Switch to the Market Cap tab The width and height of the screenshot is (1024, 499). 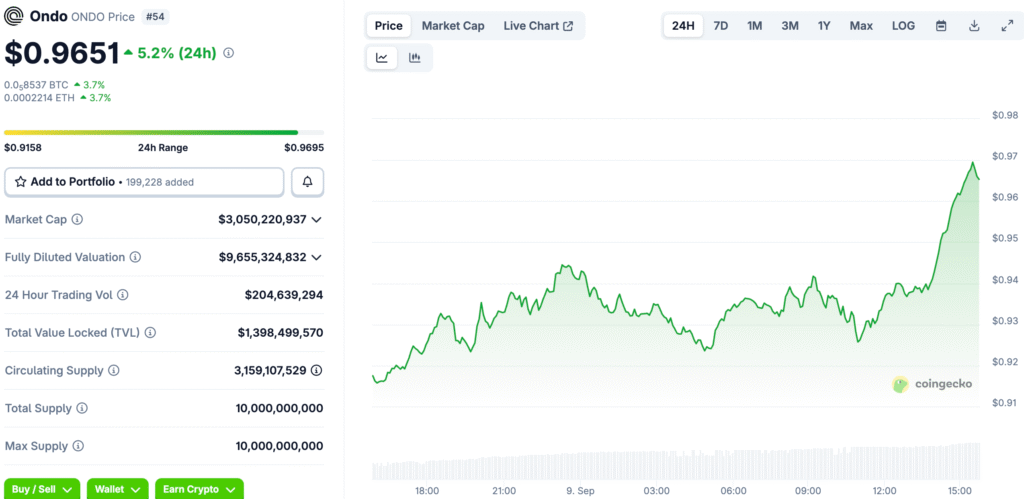[453, 26]
